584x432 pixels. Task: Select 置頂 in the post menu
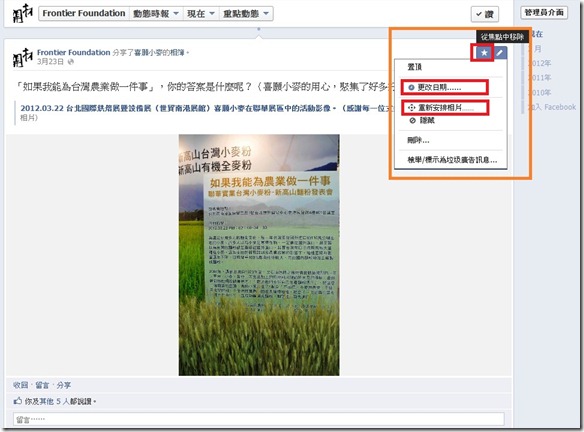click(x=414, y=67)
